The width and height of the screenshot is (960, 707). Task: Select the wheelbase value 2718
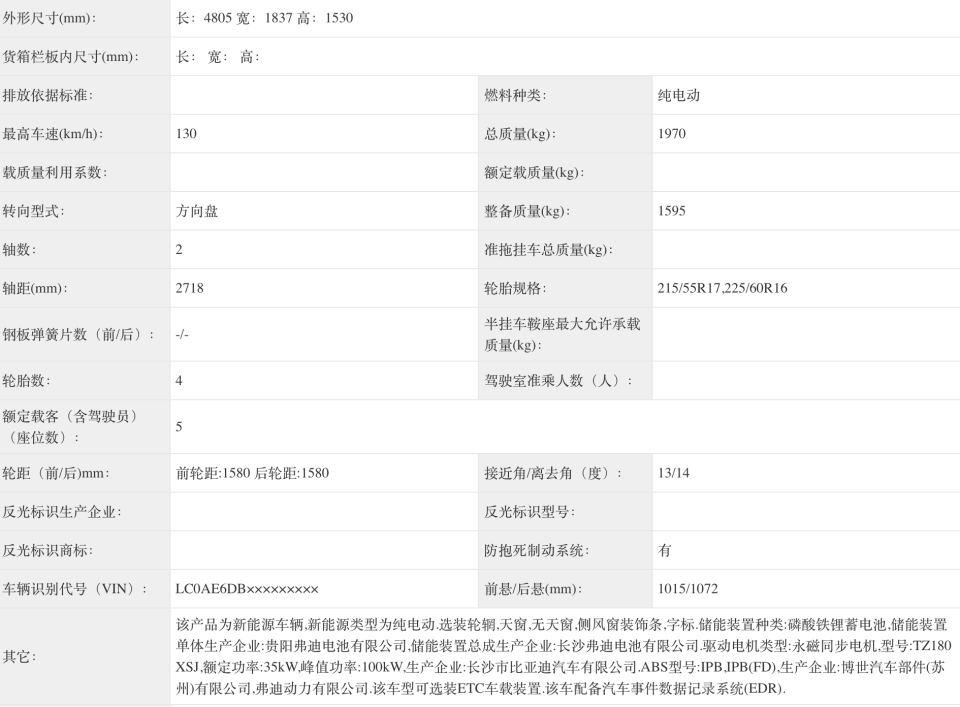[x=189, y=288]
